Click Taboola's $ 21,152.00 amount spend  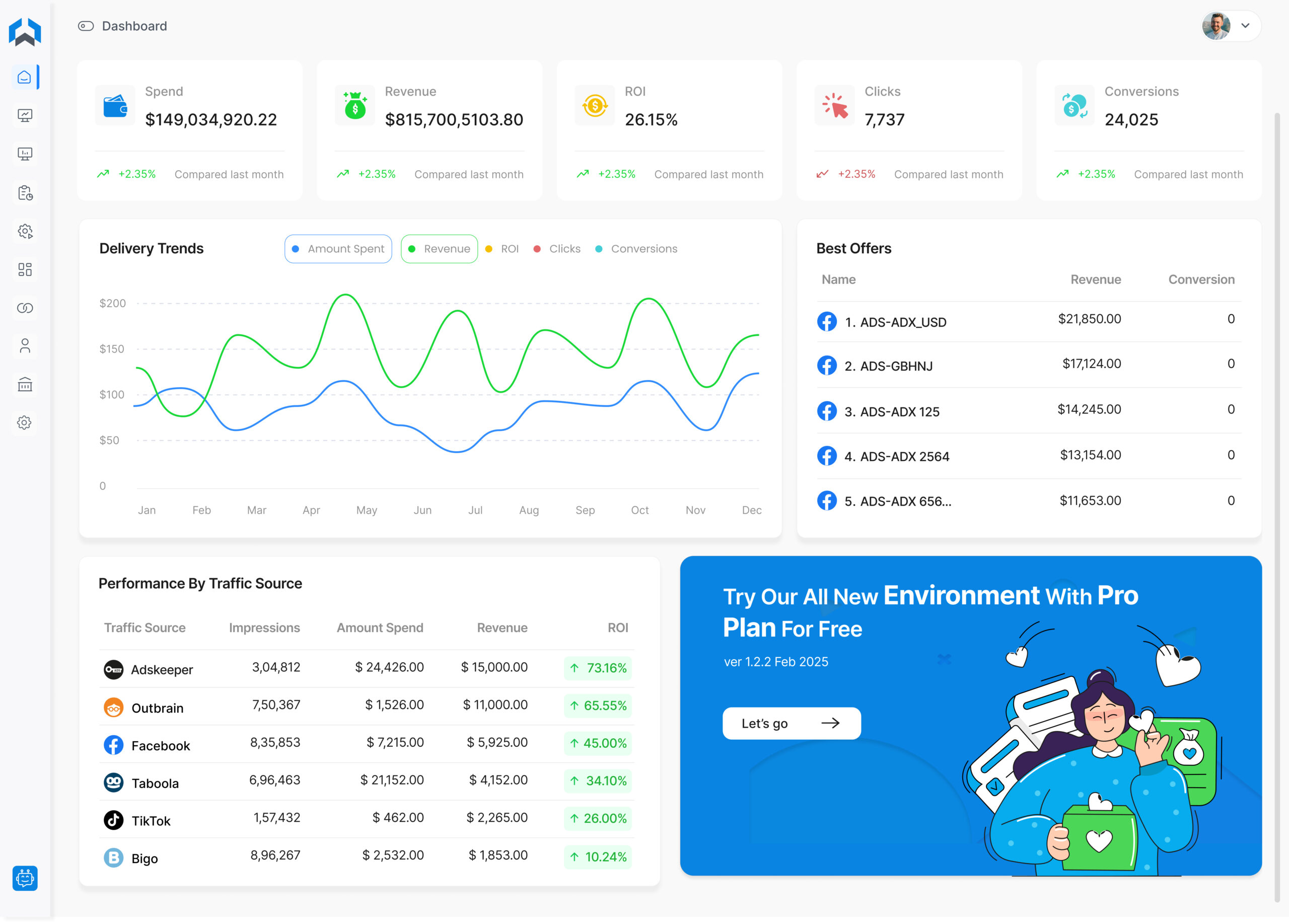coord(392,780)
